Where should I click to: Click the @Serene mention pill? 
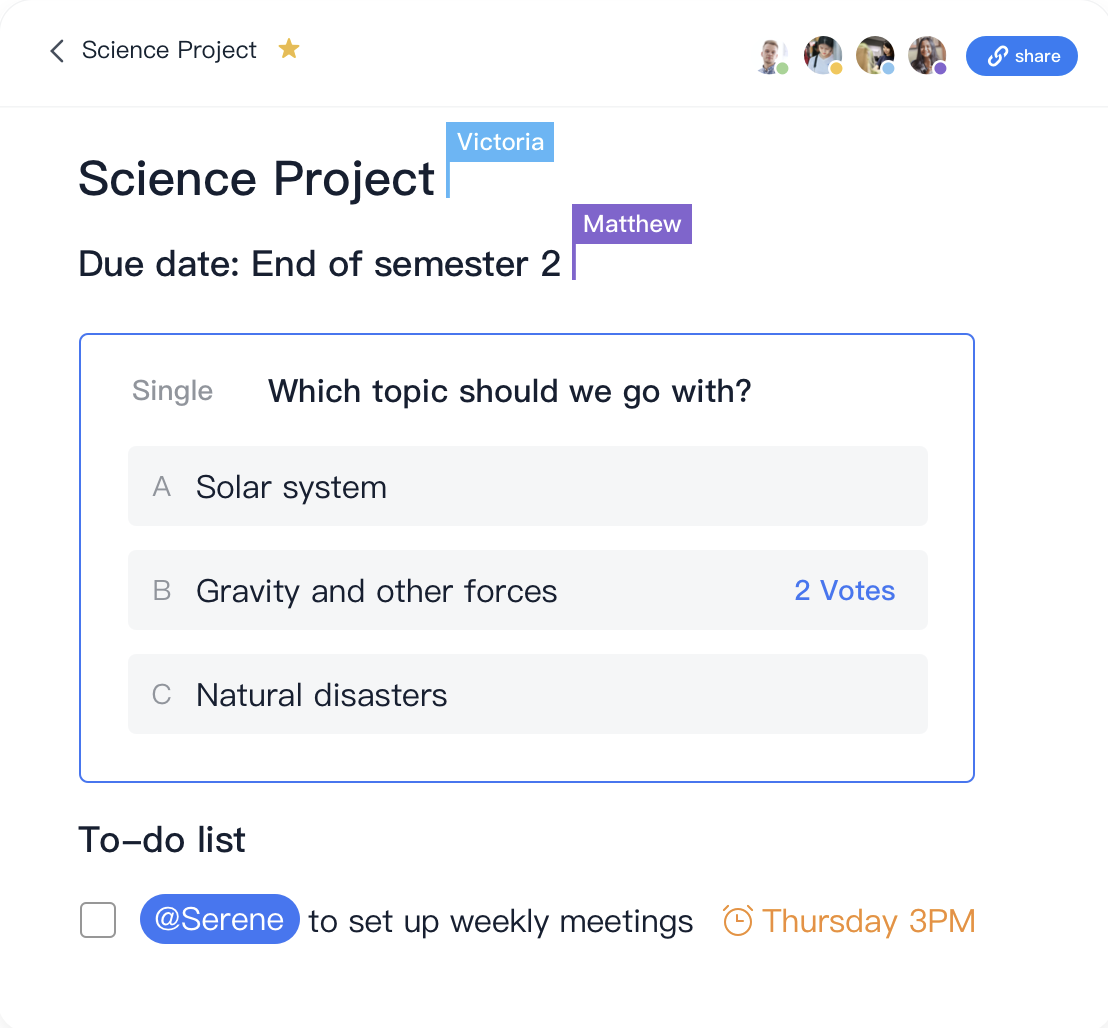[219, 920]
